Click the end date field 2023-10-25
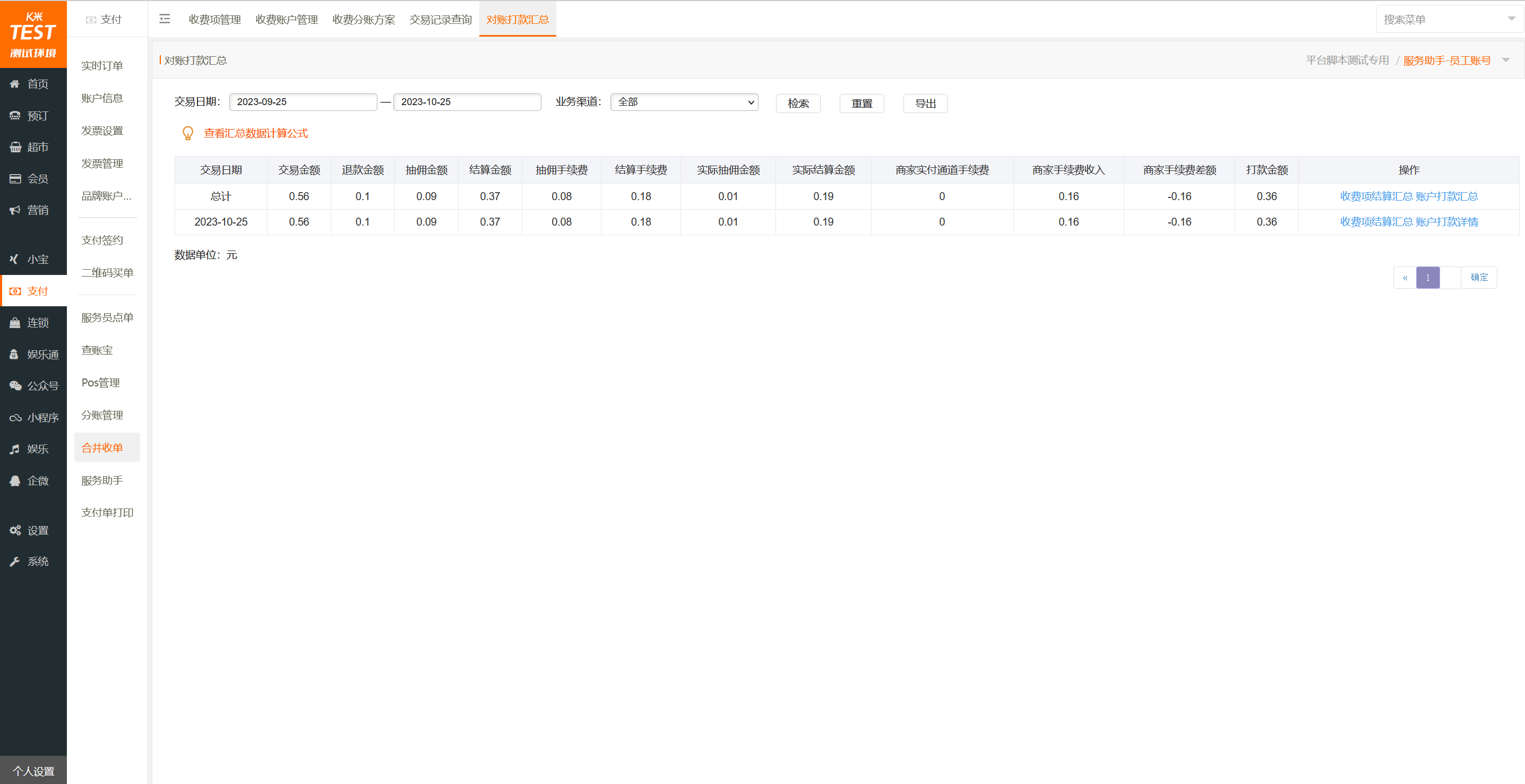 point(467,102)
